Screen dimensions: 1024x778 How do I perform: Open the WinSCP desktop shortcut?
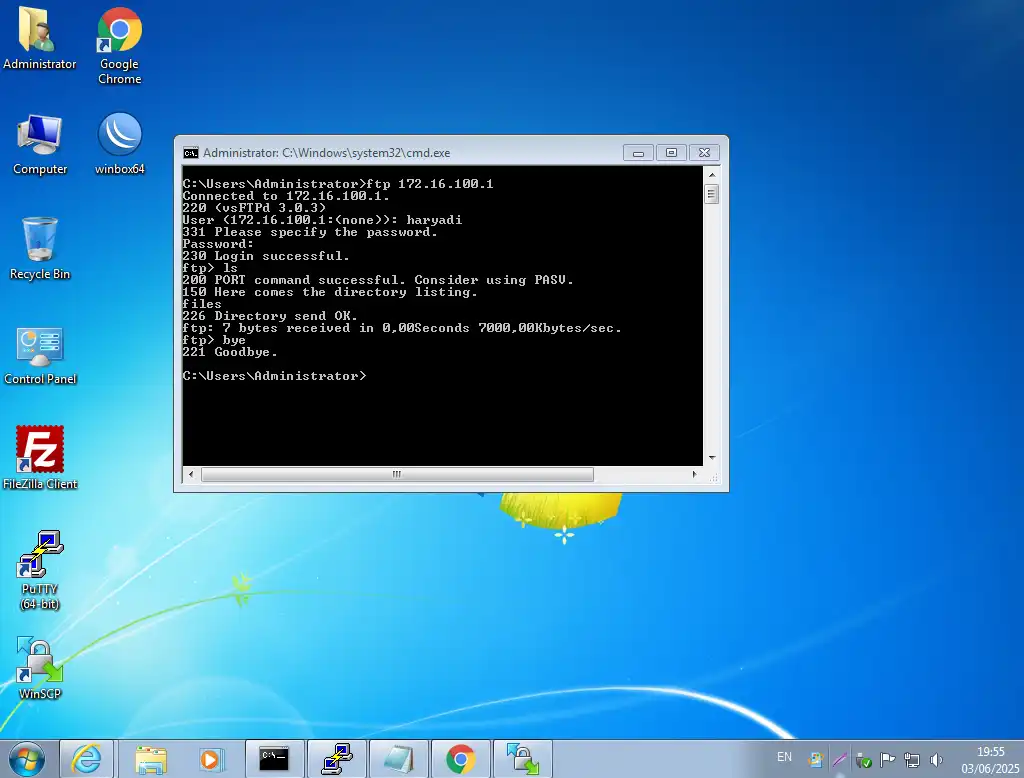pyautogui.click(x=40, y=662)
